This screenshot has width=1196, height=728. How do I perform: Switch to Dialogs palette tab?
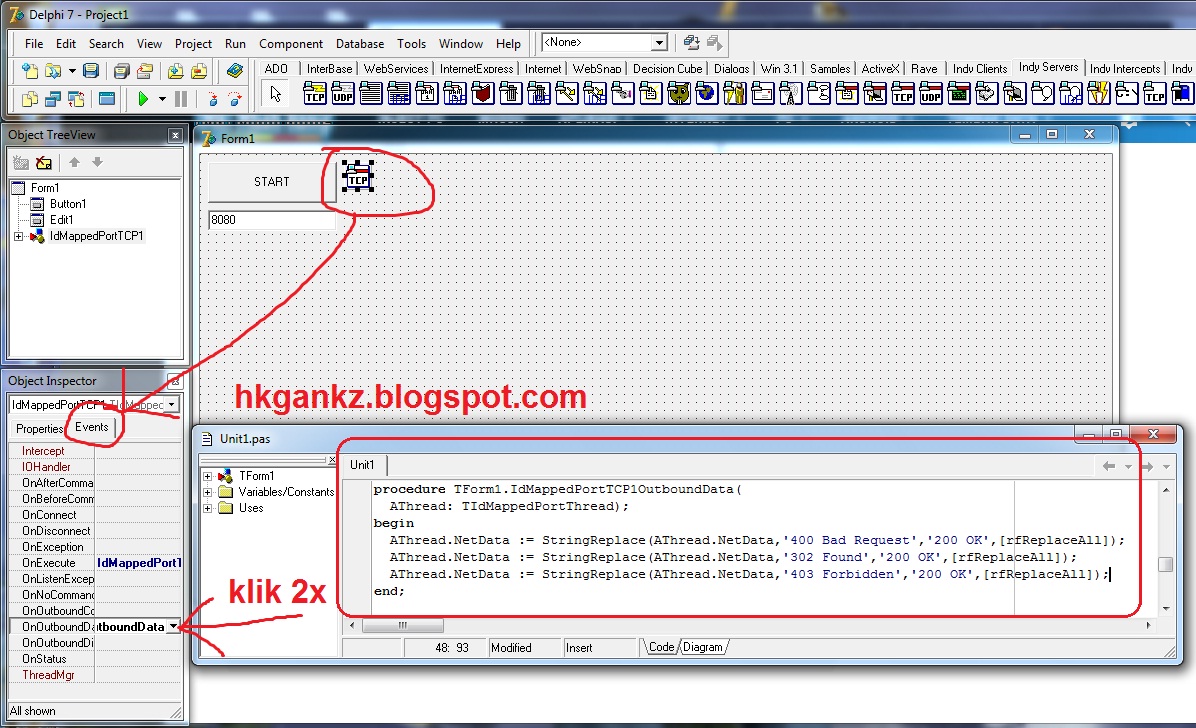(731, 69)
